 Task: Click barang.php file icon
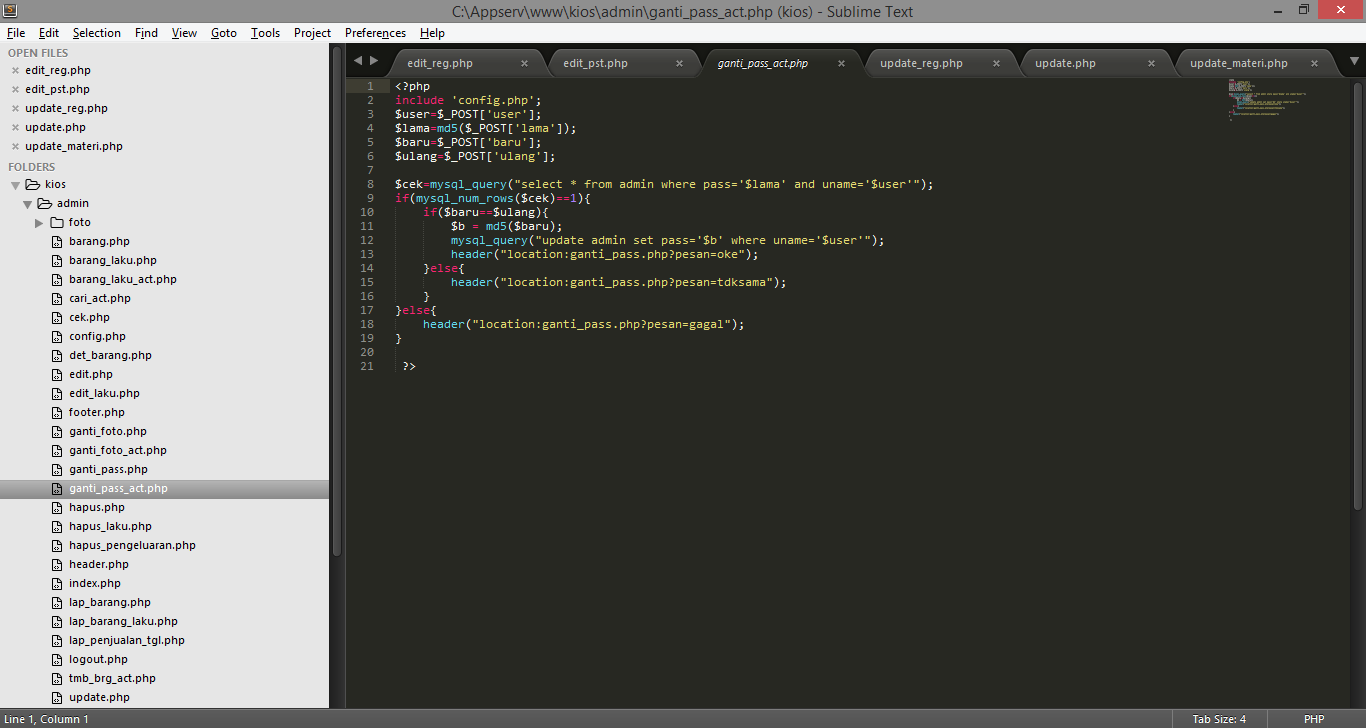(x=57, y=242)
